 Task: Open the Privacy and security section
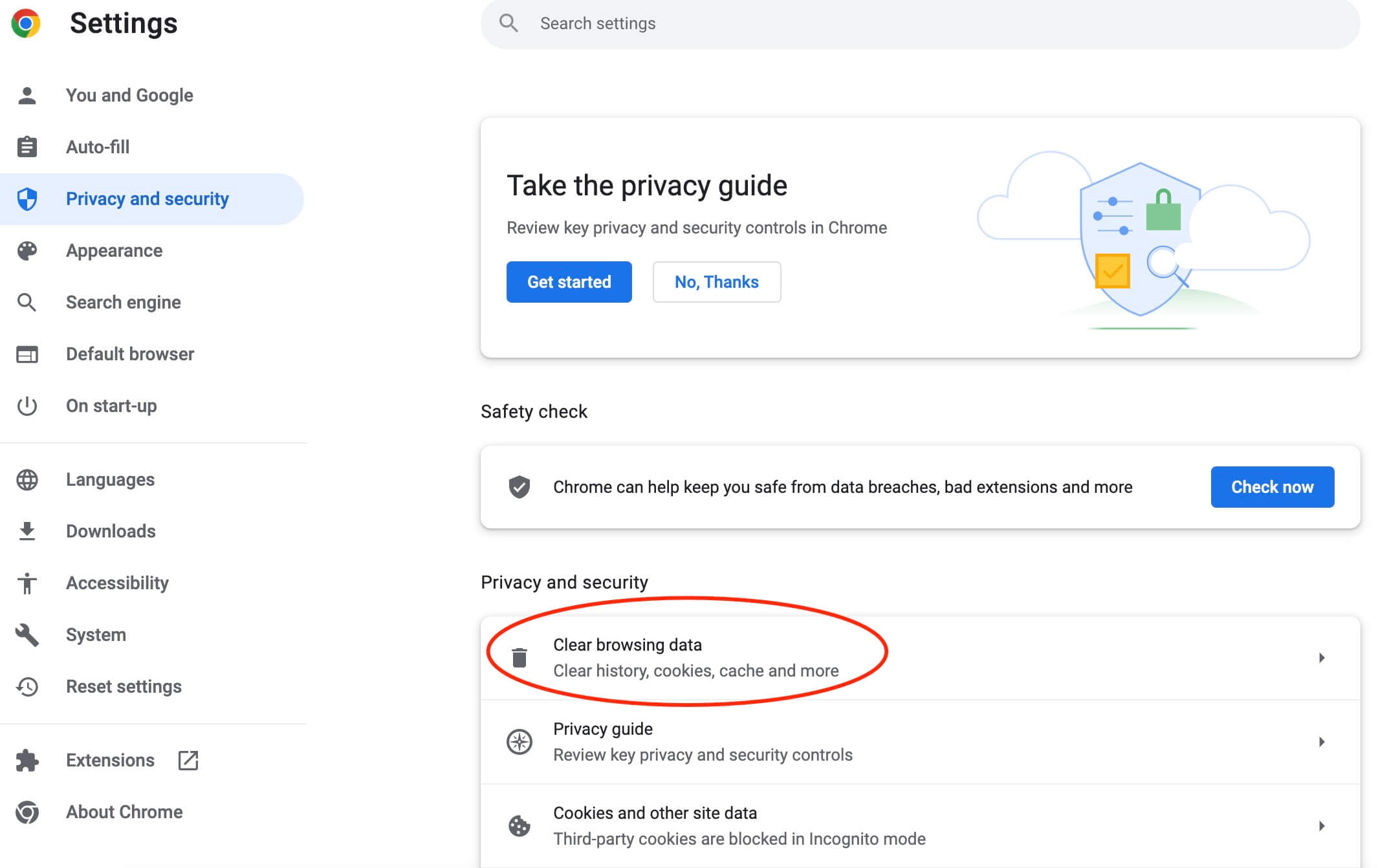148,199
